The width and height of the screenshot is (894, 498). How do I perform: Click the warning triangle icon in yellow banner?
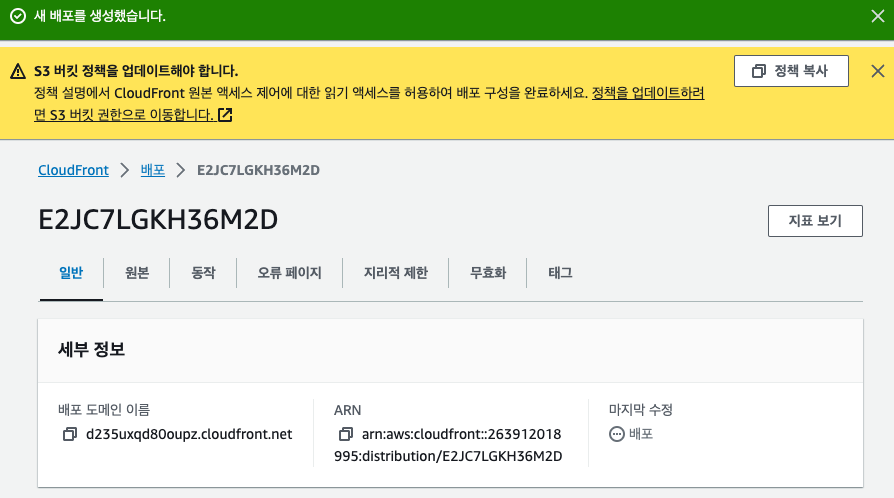tap(18, 71)
